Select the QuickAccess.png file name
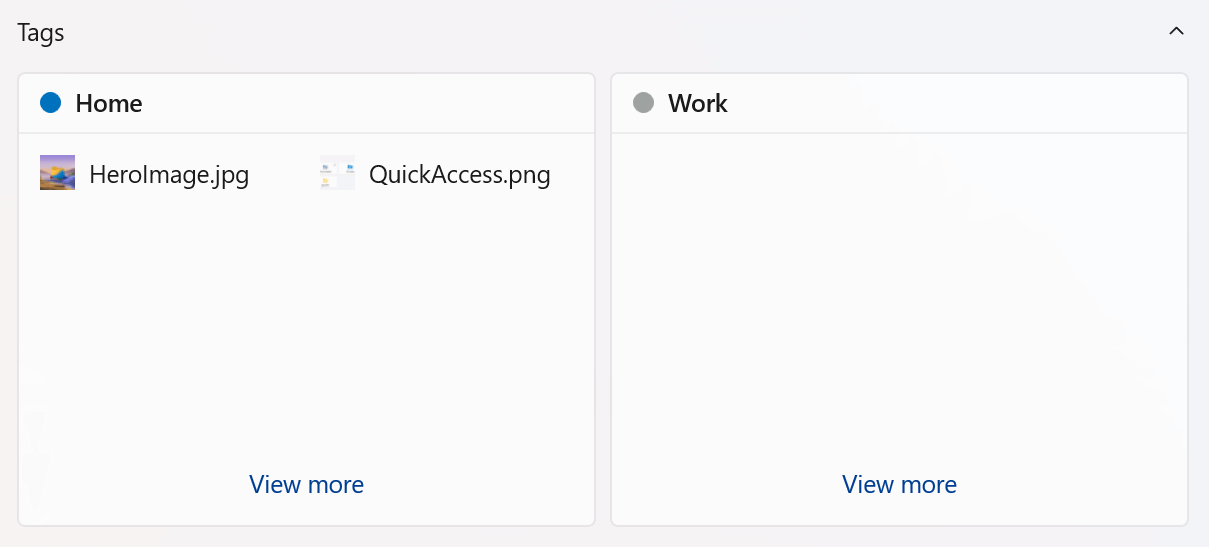 tap(460, 175)
